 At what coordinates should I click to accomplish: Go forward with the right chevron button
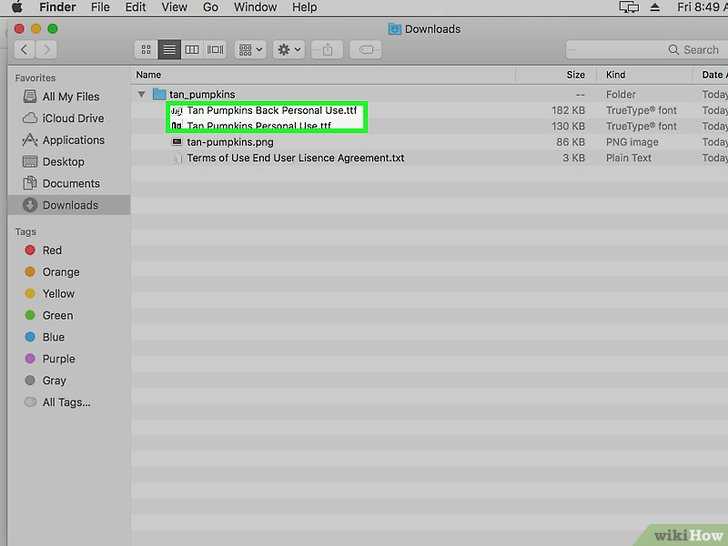pos(46,49)
